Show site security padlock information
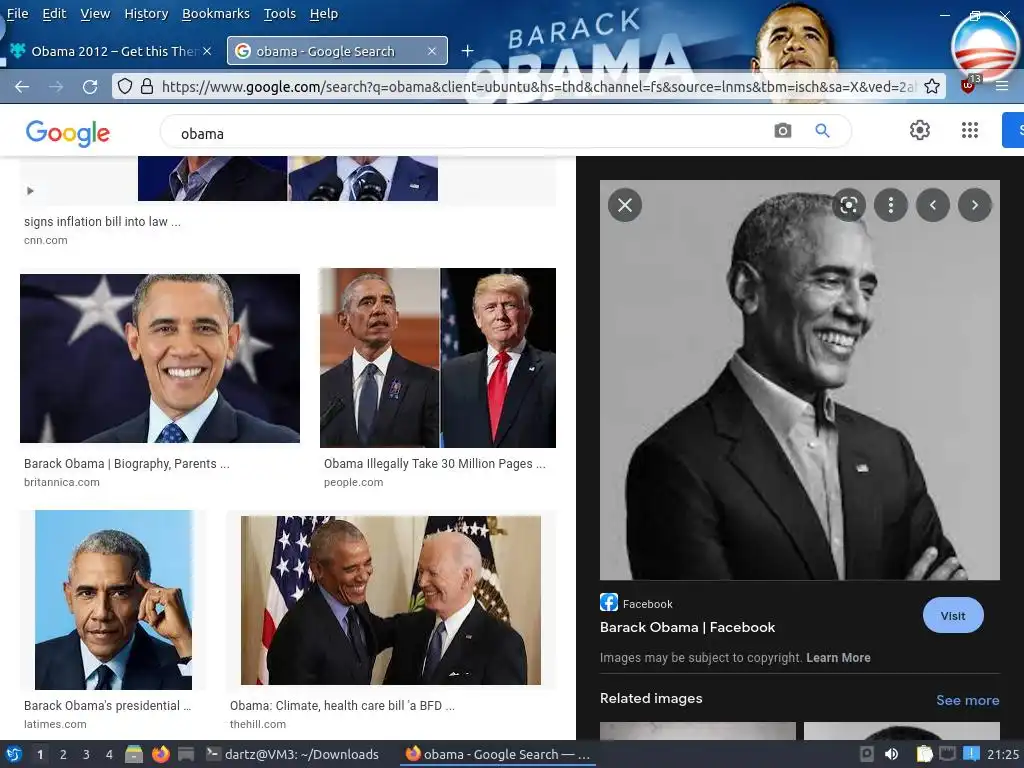This screenshot has width=1024, height=768. 147,86
